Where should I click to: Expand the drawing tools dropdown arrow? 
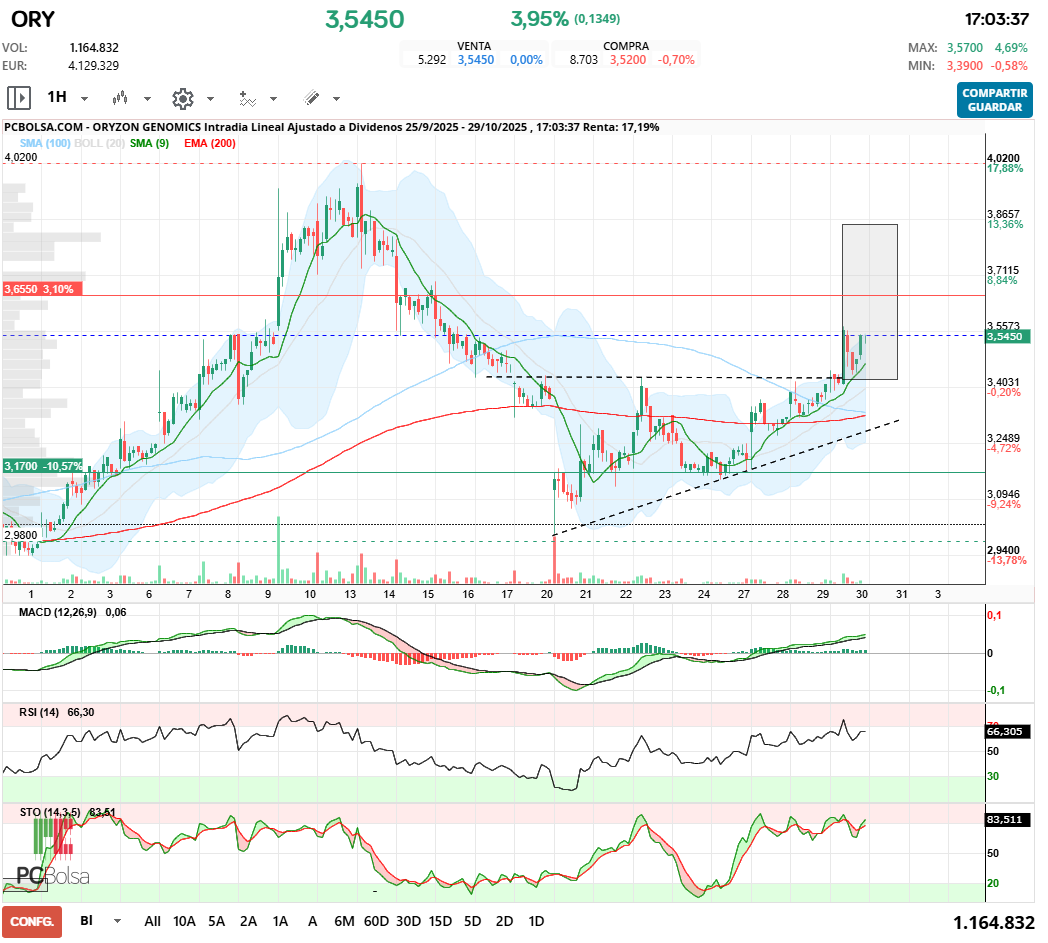coord(335,98)
